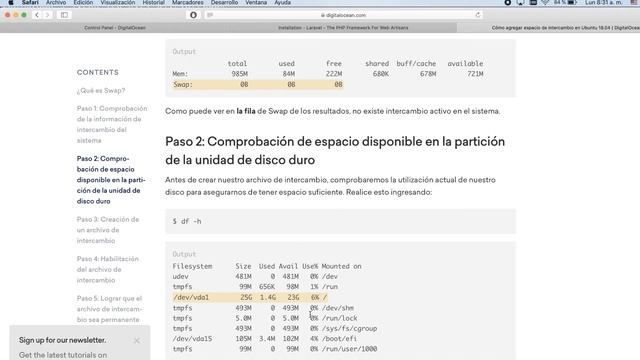
Task: Click the highlighted Swap: row
Action: (x=258, y=84)
